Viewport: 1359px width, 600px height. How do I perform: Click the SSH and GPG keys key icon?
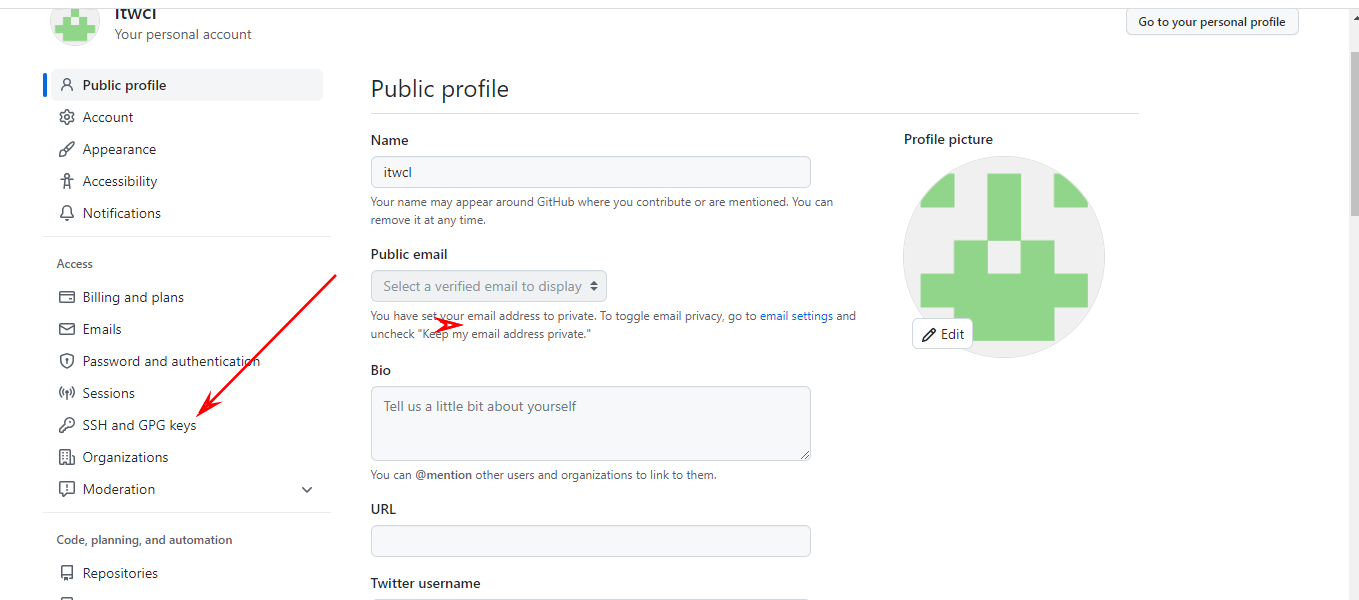click(x=67, y=425)
